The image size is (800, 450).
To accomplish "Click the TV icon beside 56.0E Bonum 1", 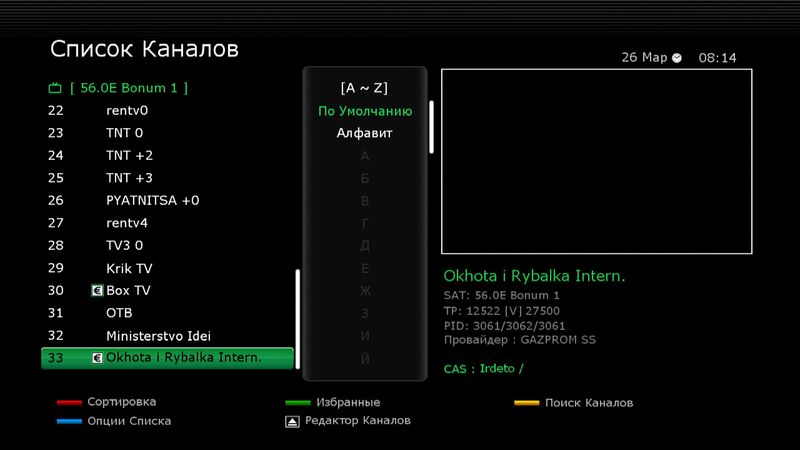I will coord(55,88).
